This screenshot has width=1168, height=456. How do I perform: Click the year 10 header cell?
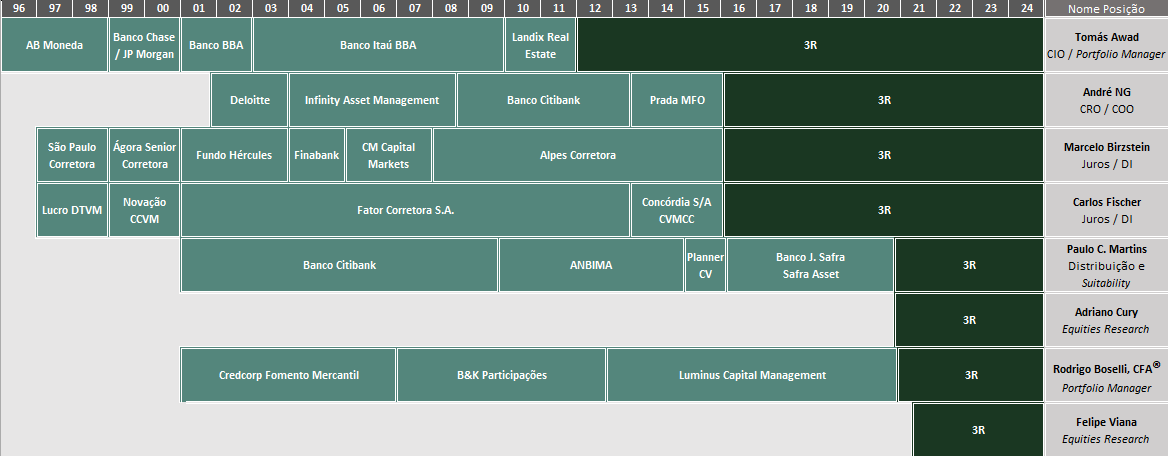[523, 9]
